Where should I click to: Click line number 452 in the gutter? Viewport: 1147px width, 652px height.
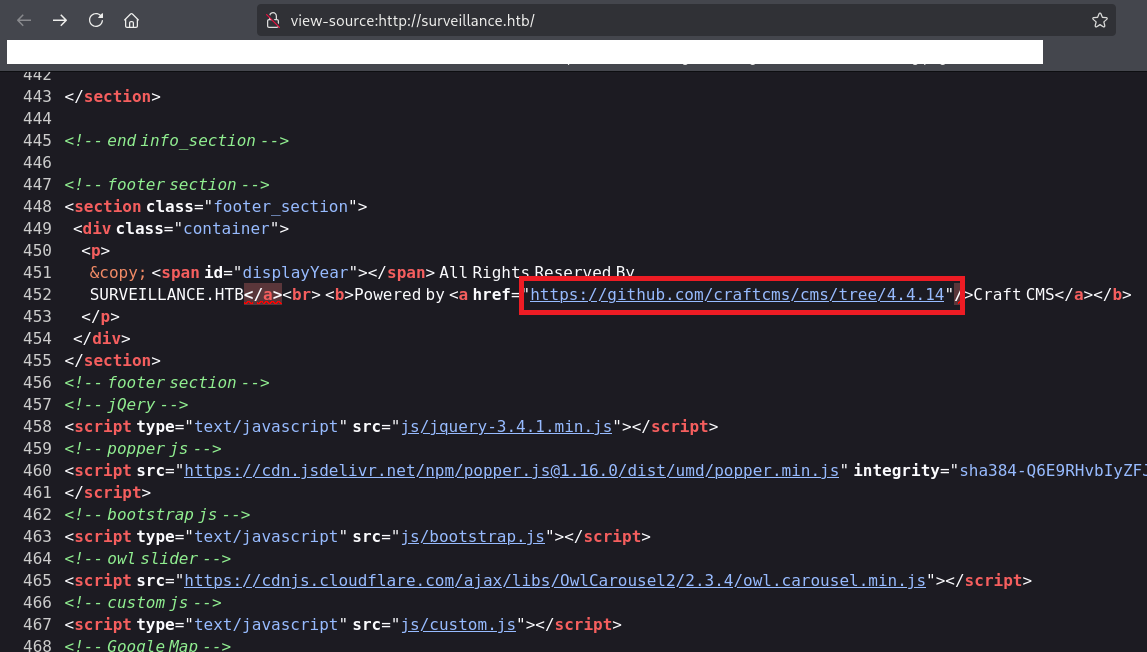(36, 294)
